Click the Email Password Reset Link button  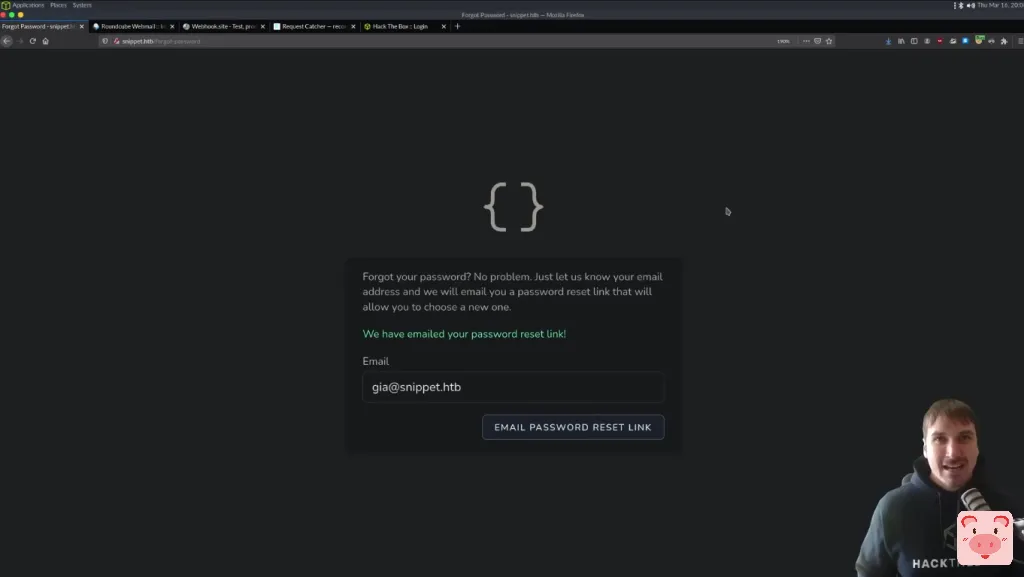tap(573, 427)
